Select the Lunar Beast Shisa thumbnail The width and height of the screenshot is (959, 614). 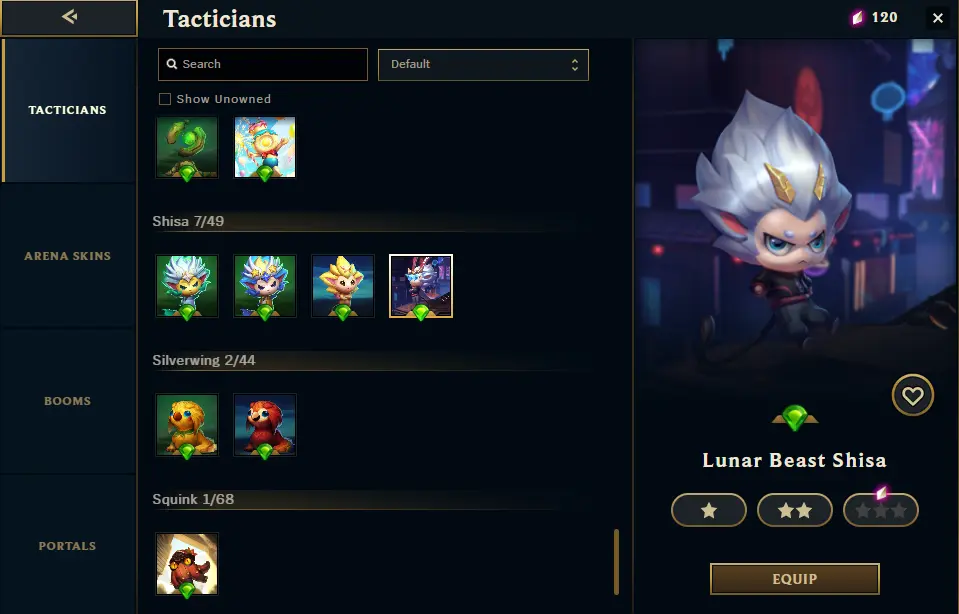pos(421,286)
